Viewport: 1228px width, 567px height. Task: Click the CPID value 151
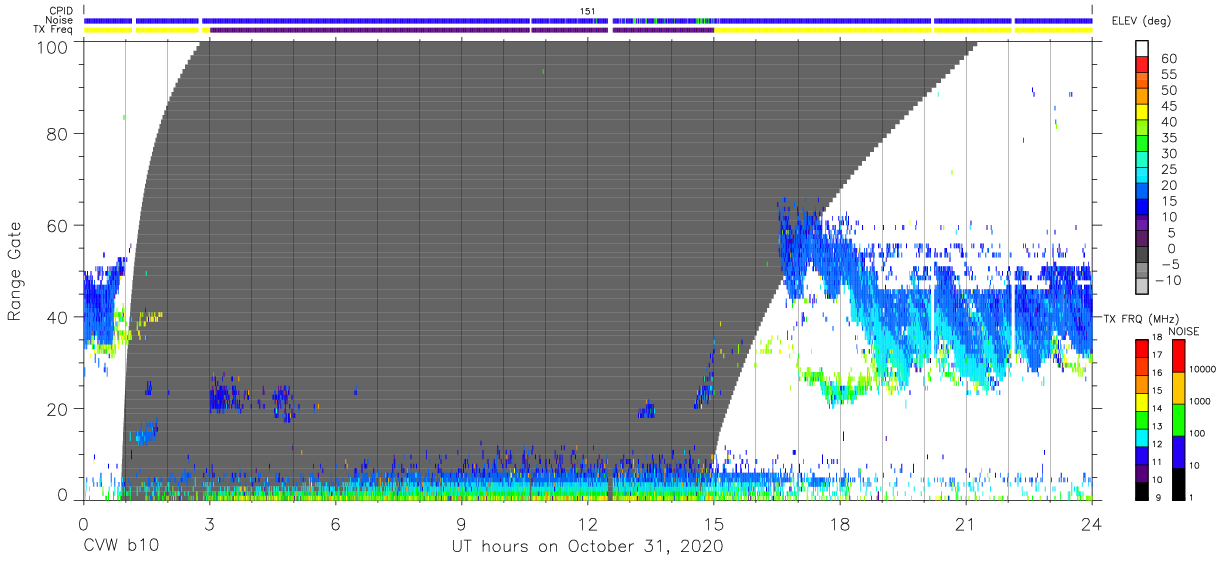(588, 11)
